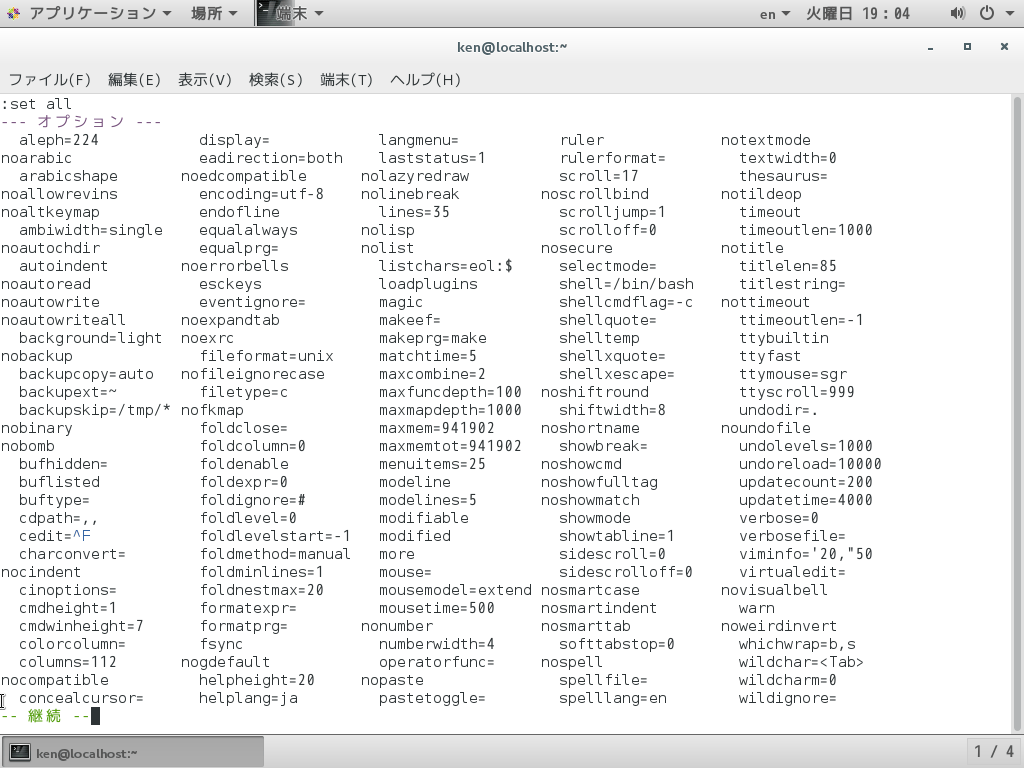Click the 'eadirection=both' option text

click(271, 158)
